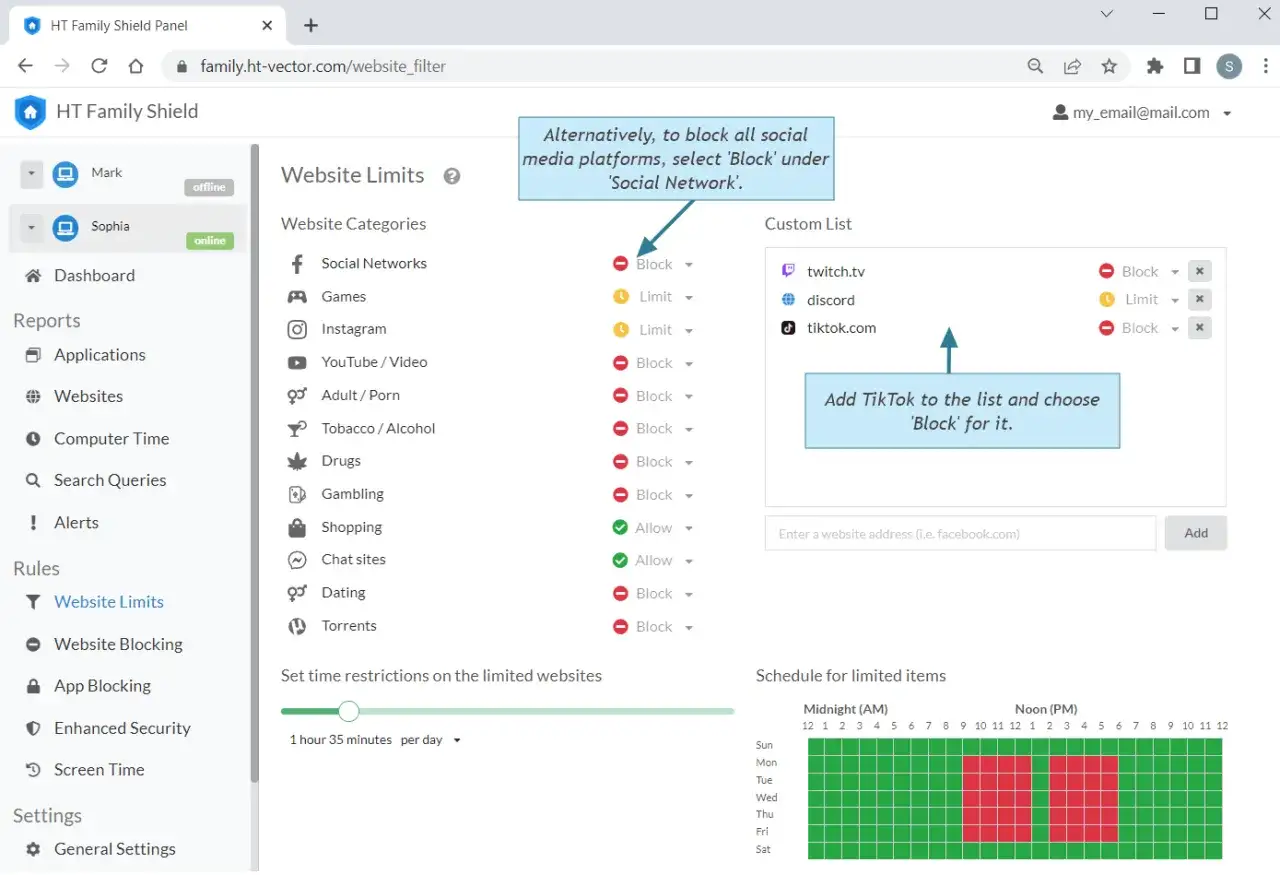
Task: Open the tiktok.com Block dropdown
Action: [x=1139, y=327]
